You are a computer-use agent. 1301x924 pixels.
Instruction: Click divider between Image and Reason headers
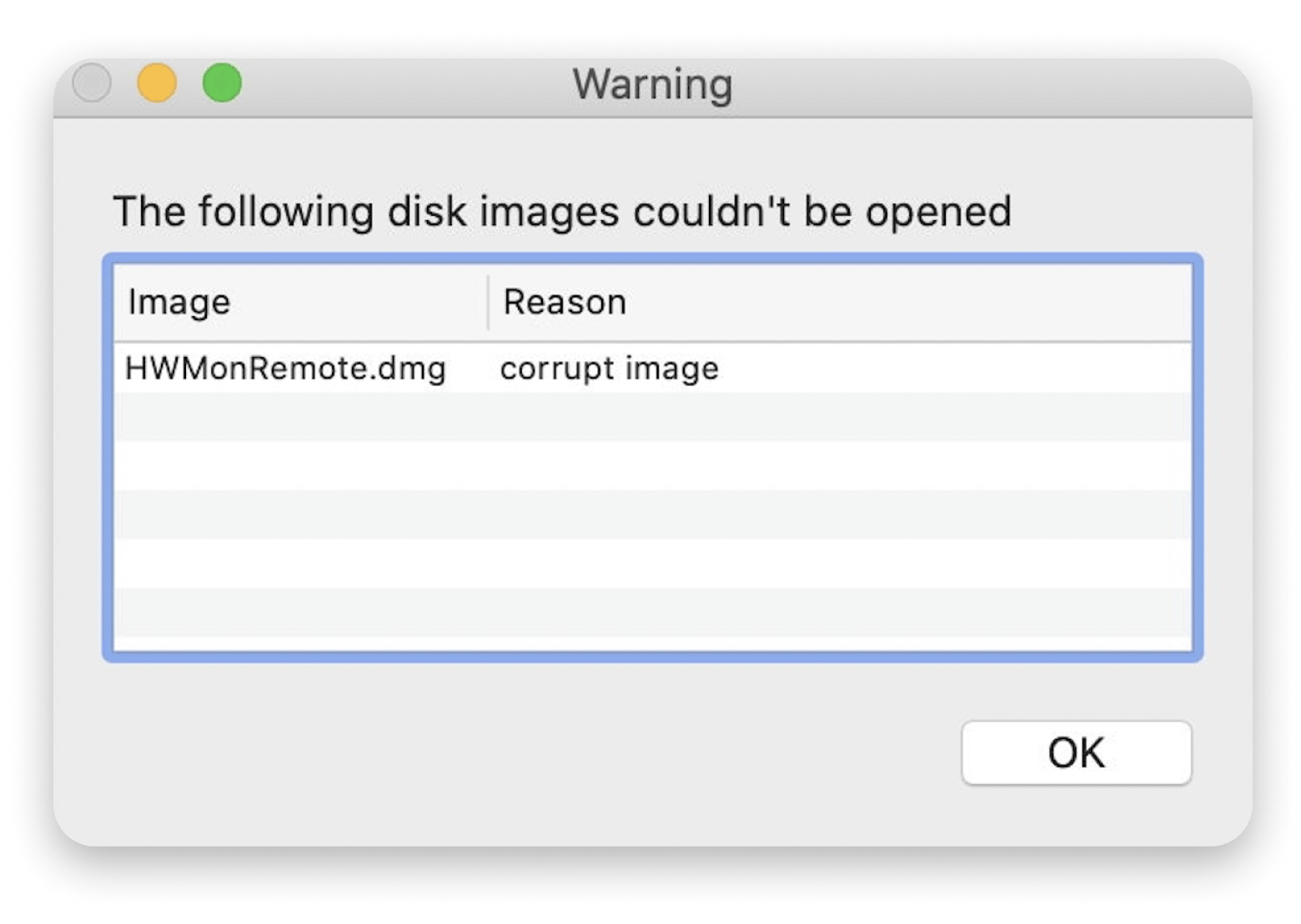tap(488, 302)
